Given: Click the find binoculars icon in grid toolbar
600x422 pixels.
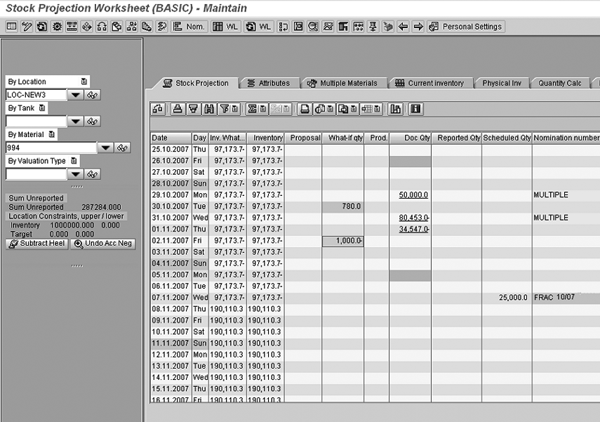Looking at the screenshot, I should point(208,108).
